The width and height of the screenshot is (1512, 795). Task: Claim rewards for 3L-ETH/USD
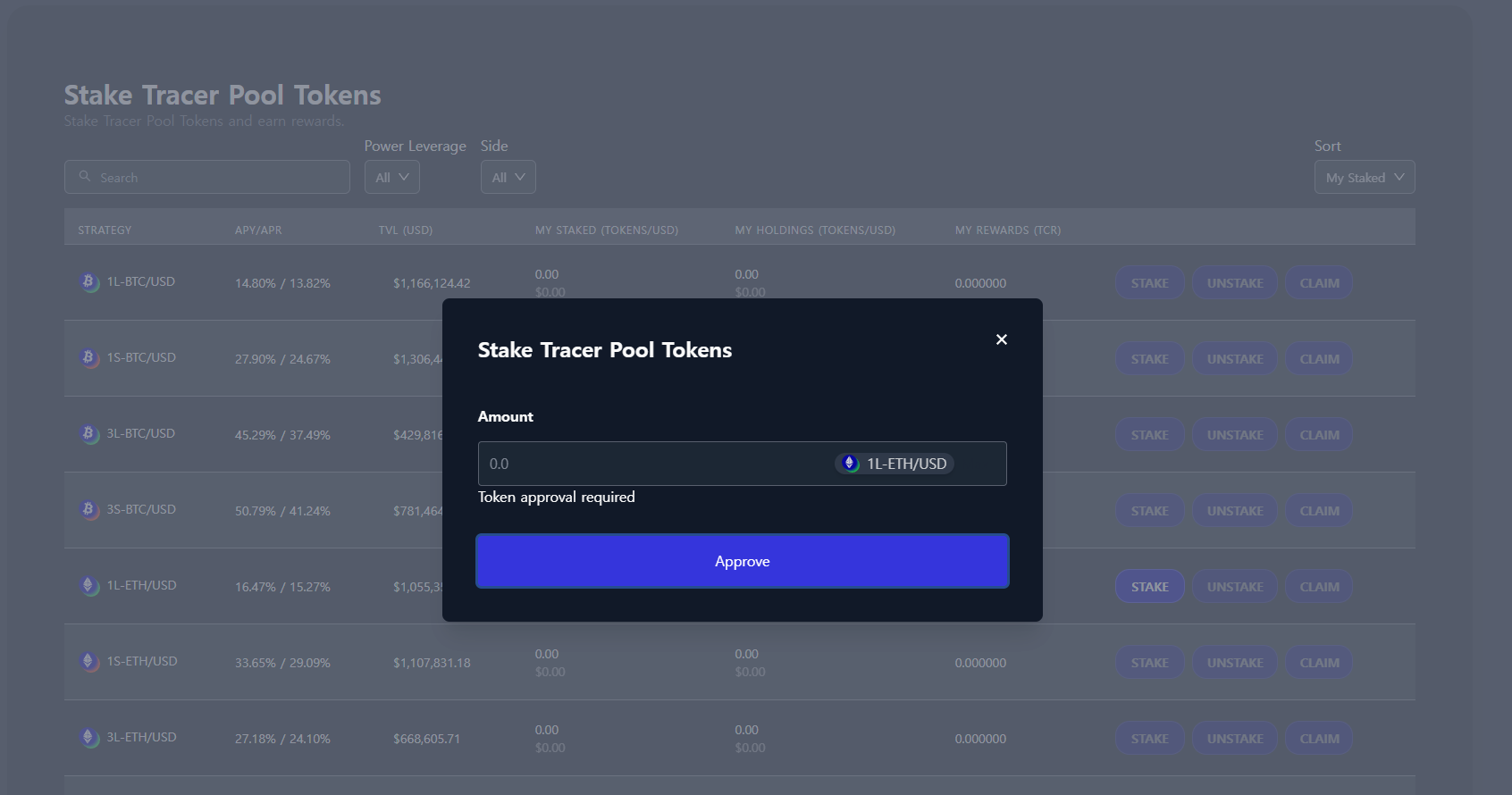click(1319, 739)
